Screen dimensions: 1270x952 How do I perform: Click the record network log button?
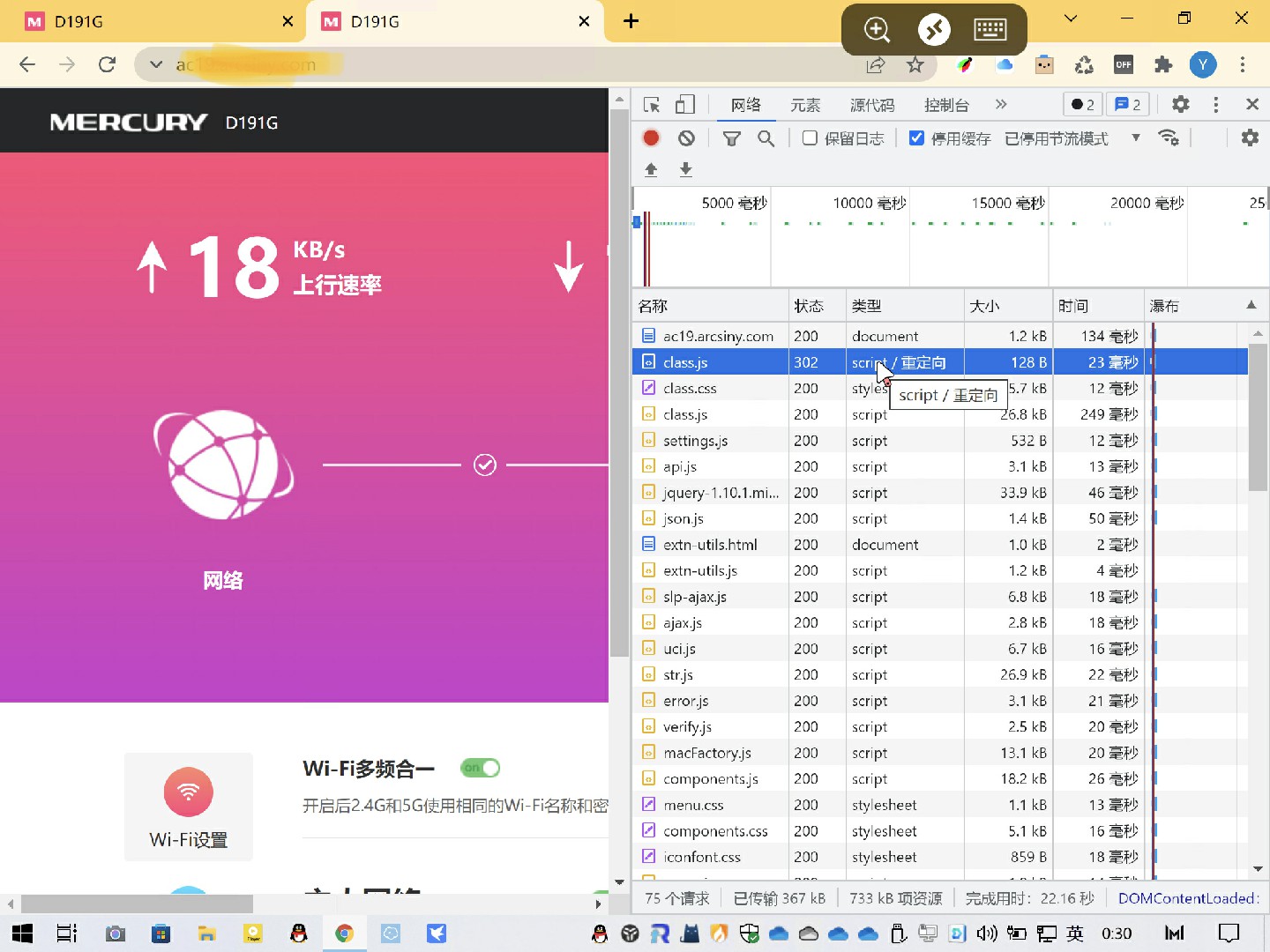pos(651,138)
